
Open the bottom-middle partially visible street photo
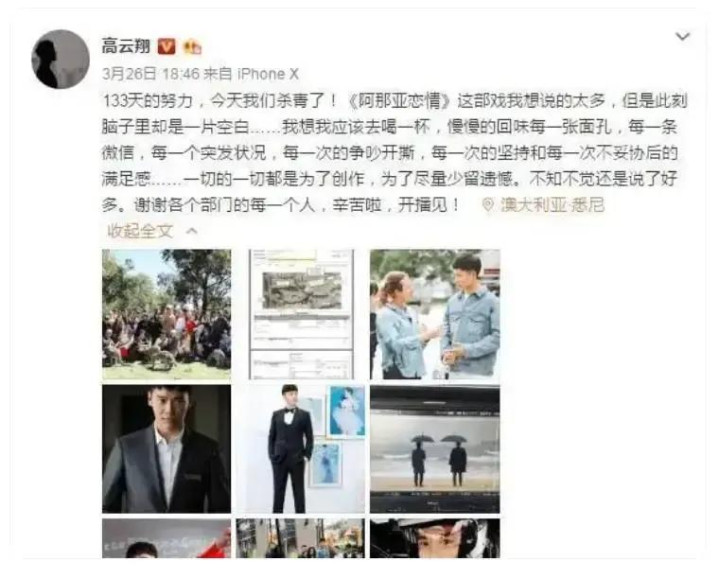pyautogui.click(x=301, y=538)
